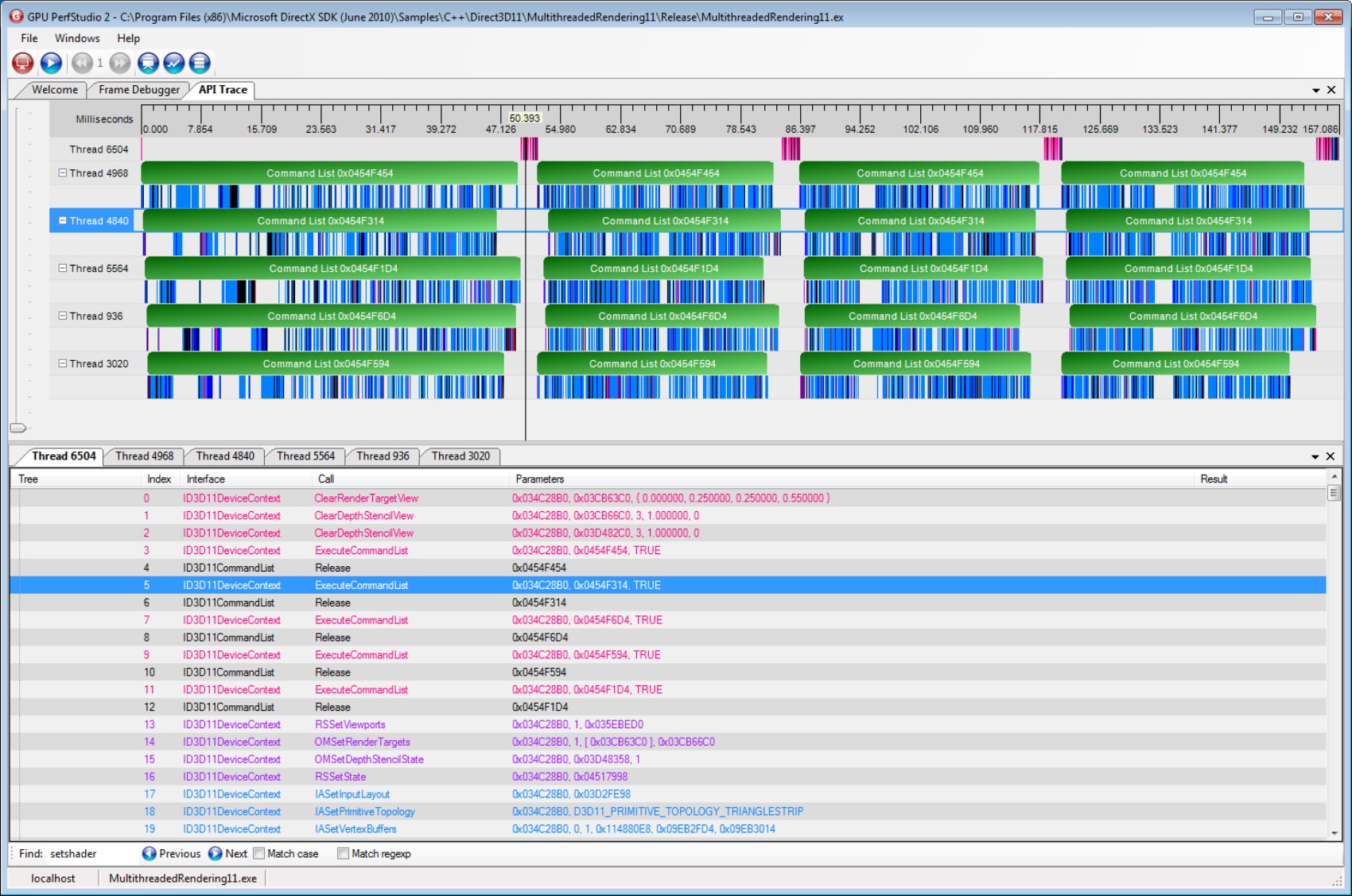Click the profiler line-graph toolbar icon
Image resolution: width=1352 pixels, height=896 pixels.
point(174,63)
